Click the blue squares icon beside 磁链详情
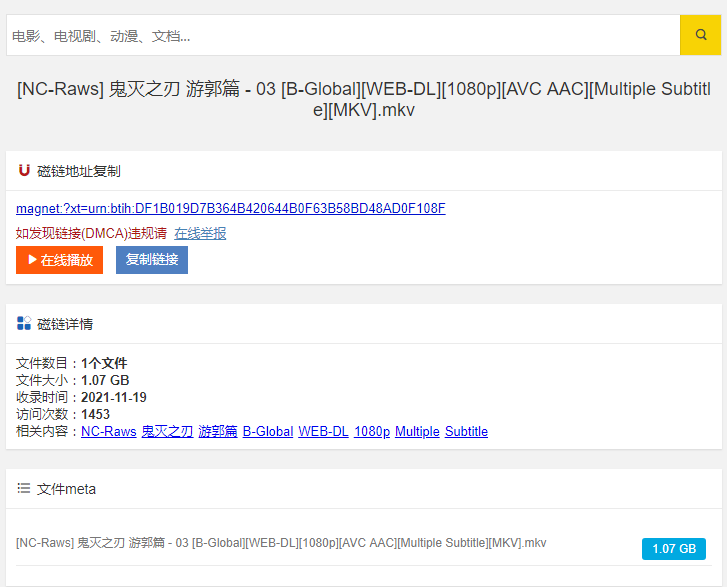The height and width of the screenshot is (587, 727). click(x=24, y=323)
